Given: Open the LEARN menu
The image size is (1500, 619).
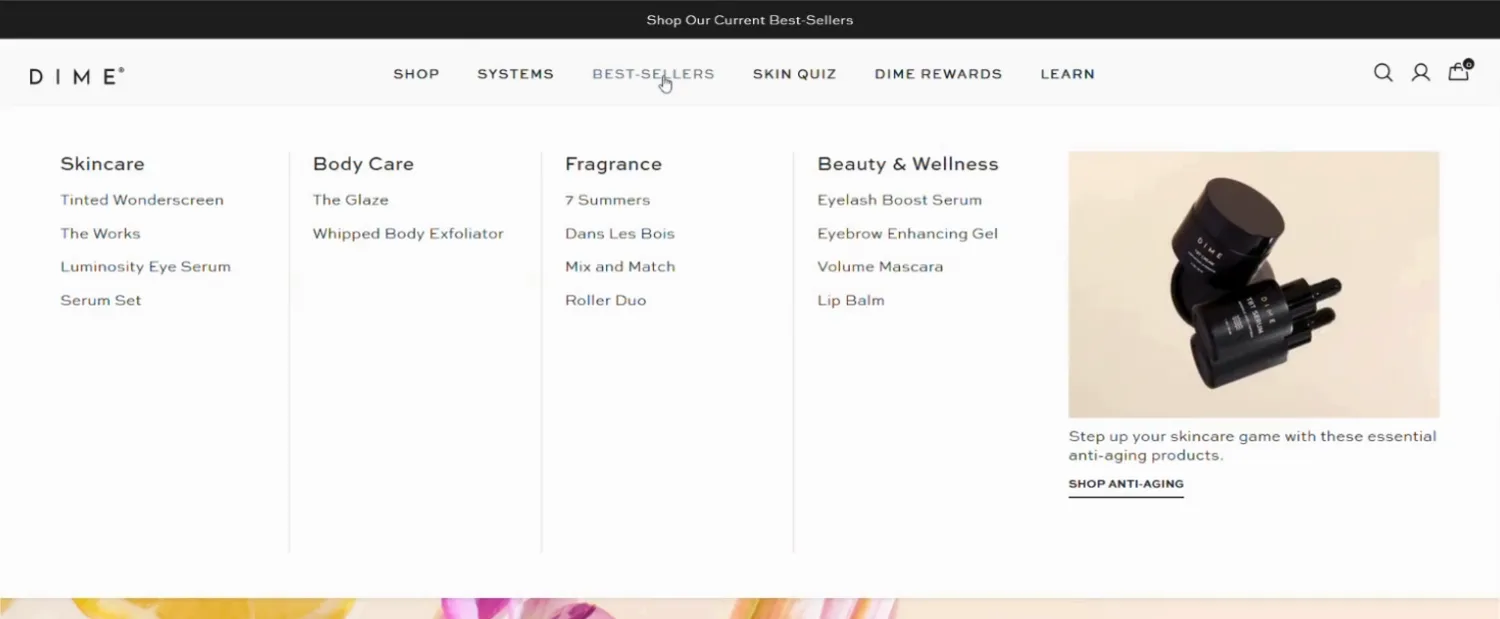Looking at the screenshot, I should (1067, 74).
